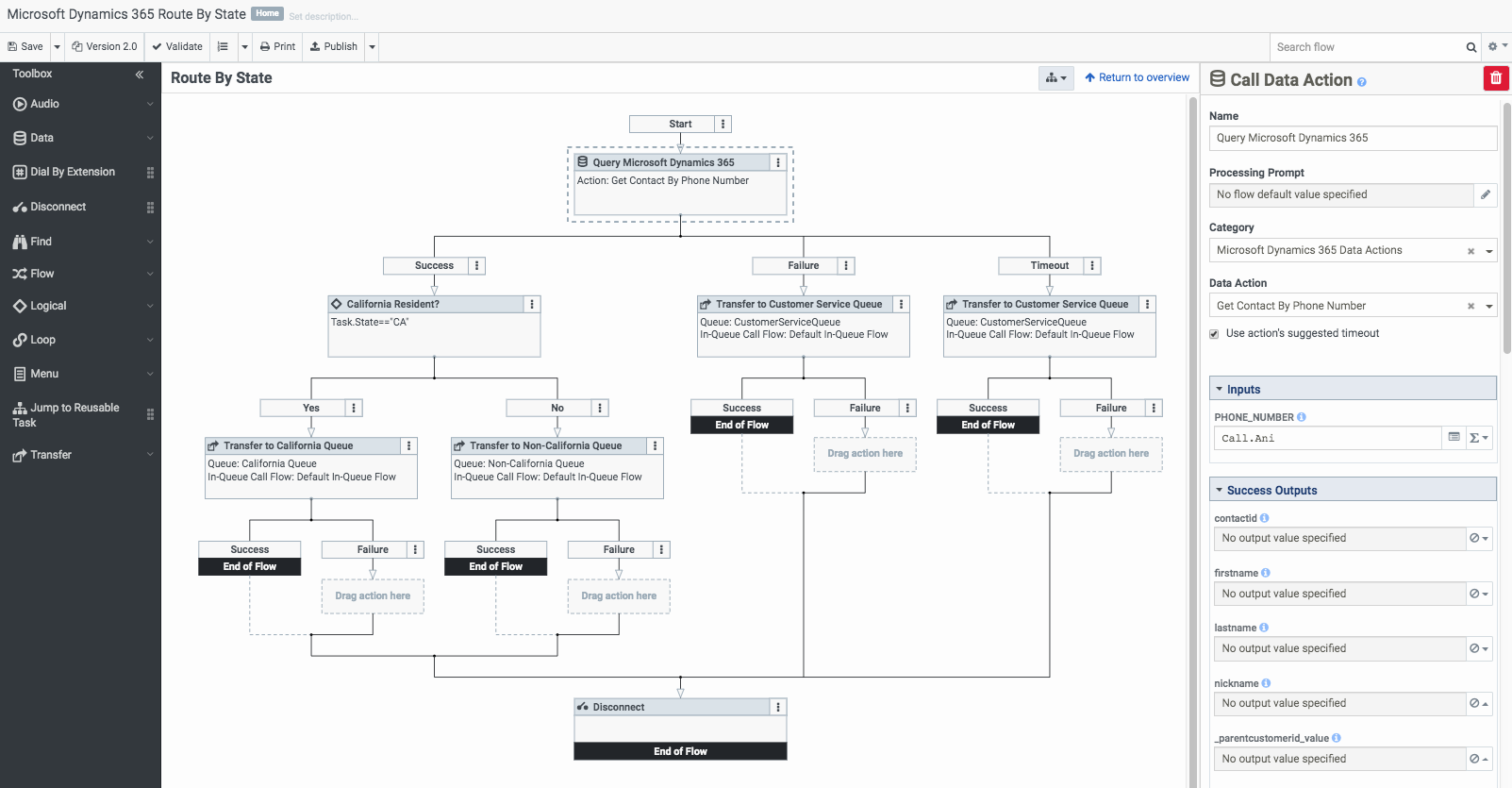Screen dimensions: 1512x788
Task: Open Query Microsoft Dynamics 365 node options
Action: coord(778,162)
